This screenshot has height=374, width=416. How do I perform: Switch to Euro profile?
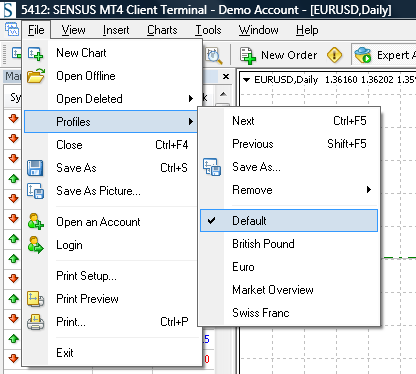tap(289, 267)
